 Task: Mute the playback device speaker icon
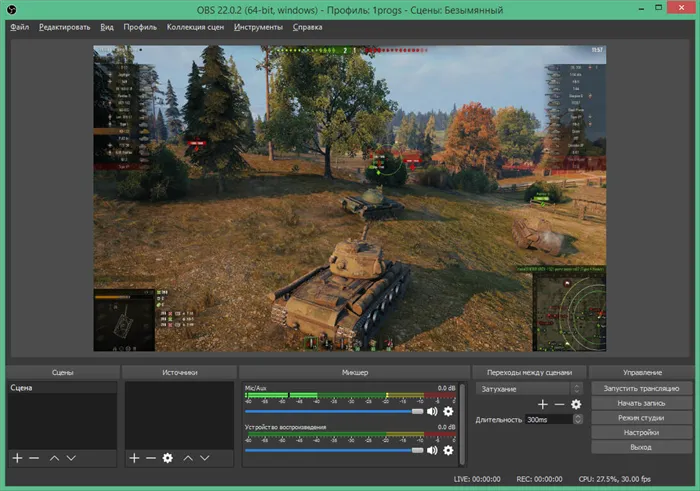pyautogui.click(x=432, y=450)
